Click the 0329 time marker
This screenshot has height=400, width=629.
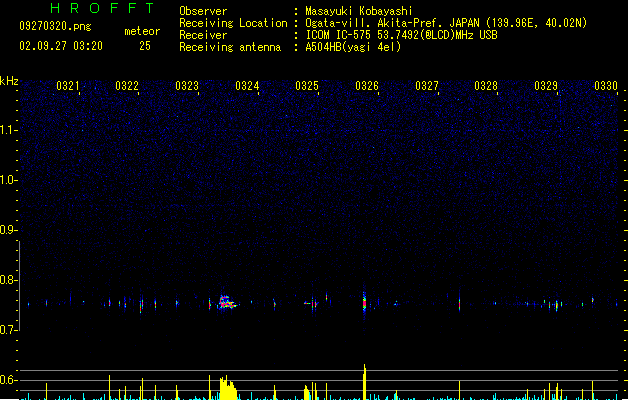tap(546, 86)
